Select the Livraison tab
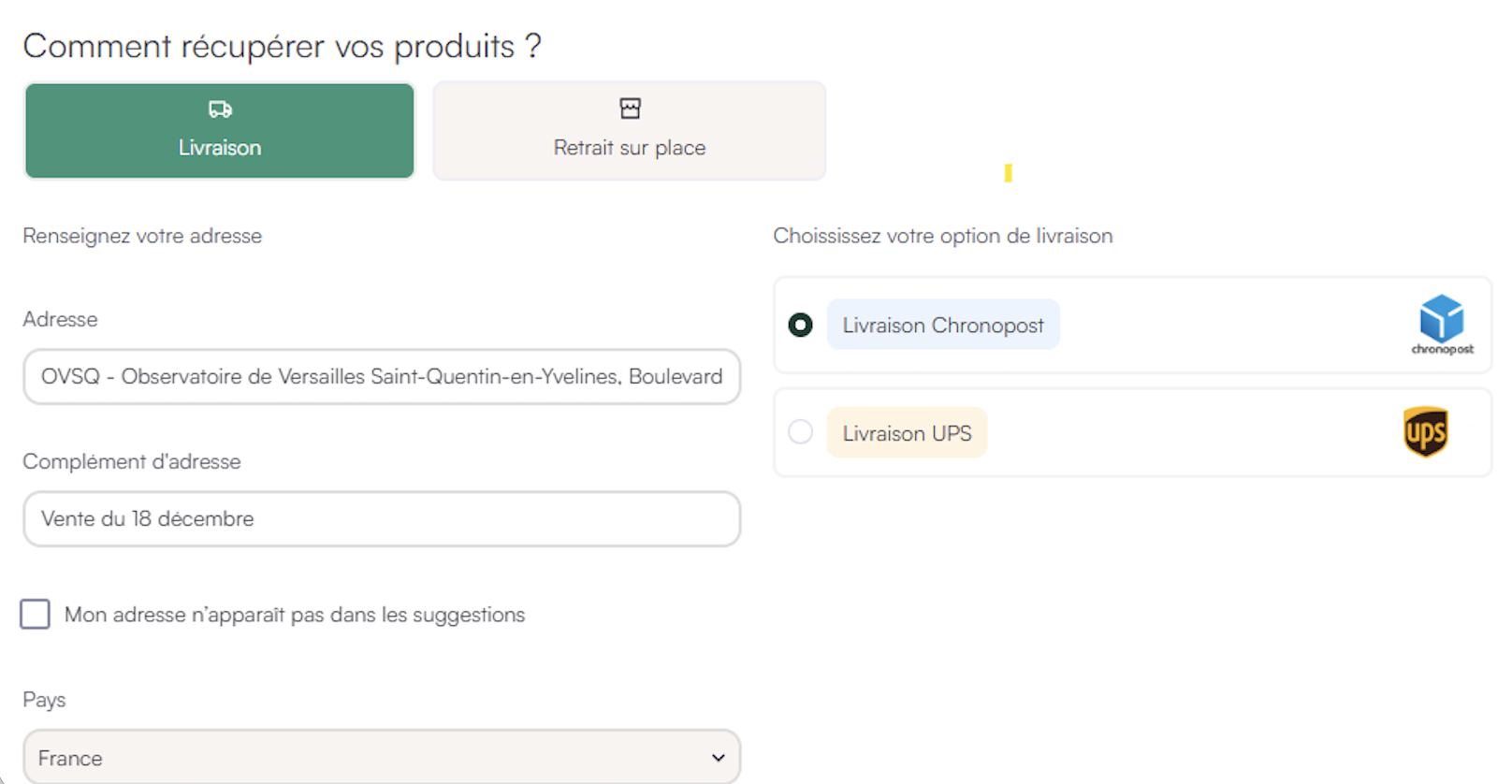 (220, 131)
